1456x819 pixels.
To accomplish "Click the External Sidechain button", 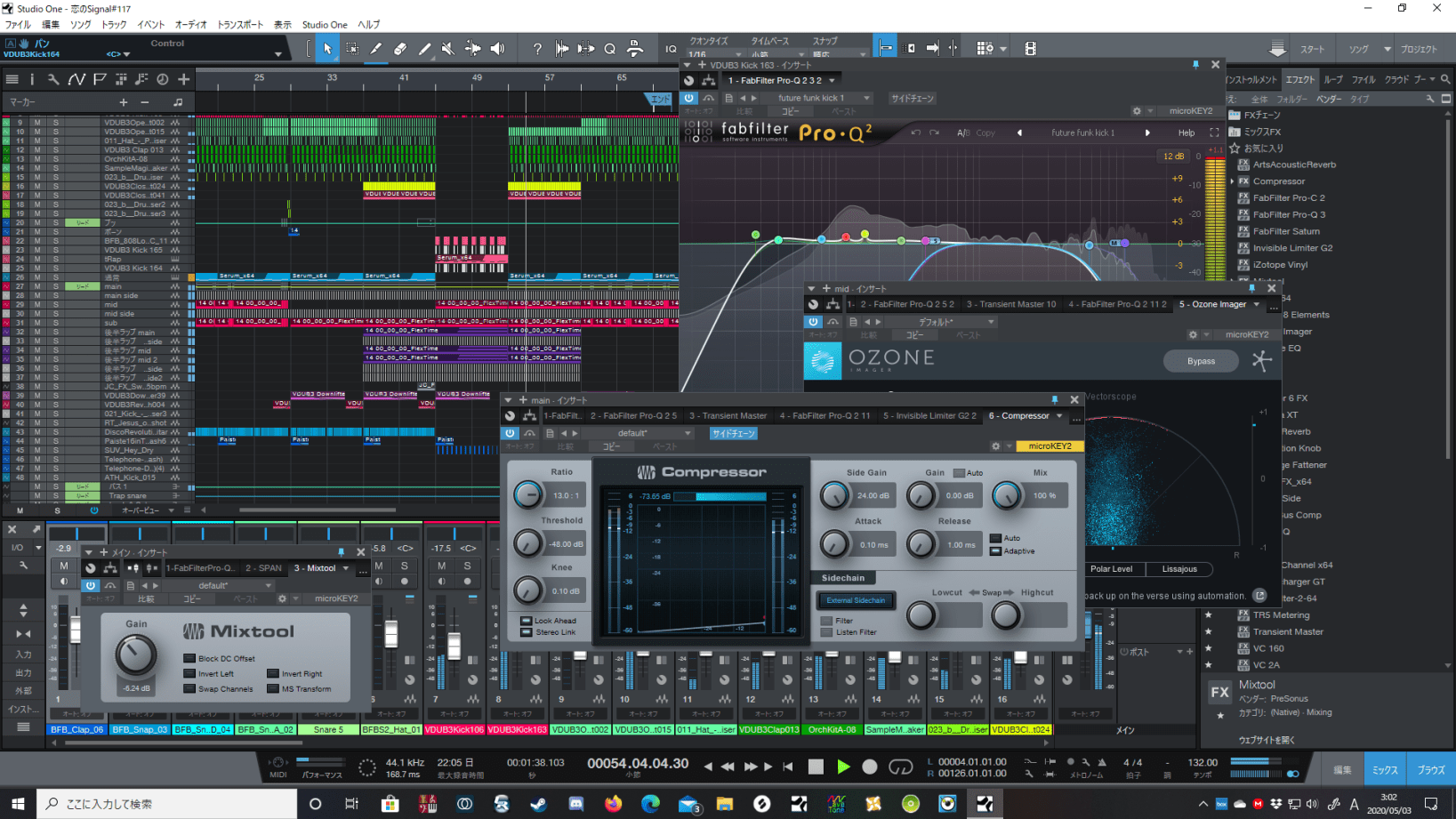I will pyautogui.click(x=856, y=600).
